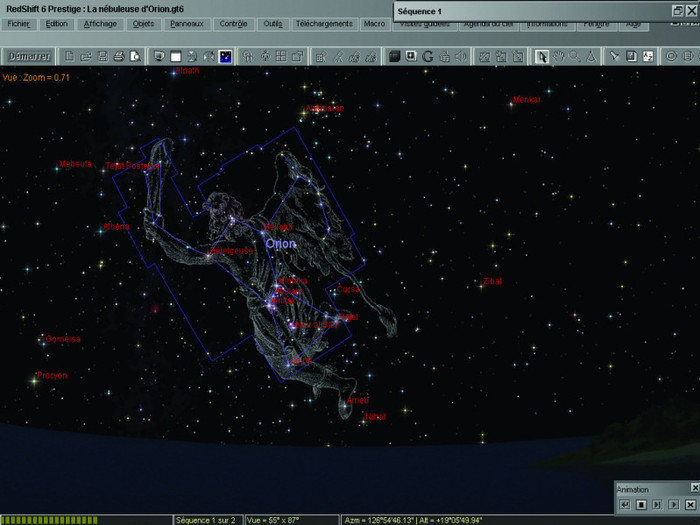
Task: Create a new file with the blank page icon
Action: 69,57
